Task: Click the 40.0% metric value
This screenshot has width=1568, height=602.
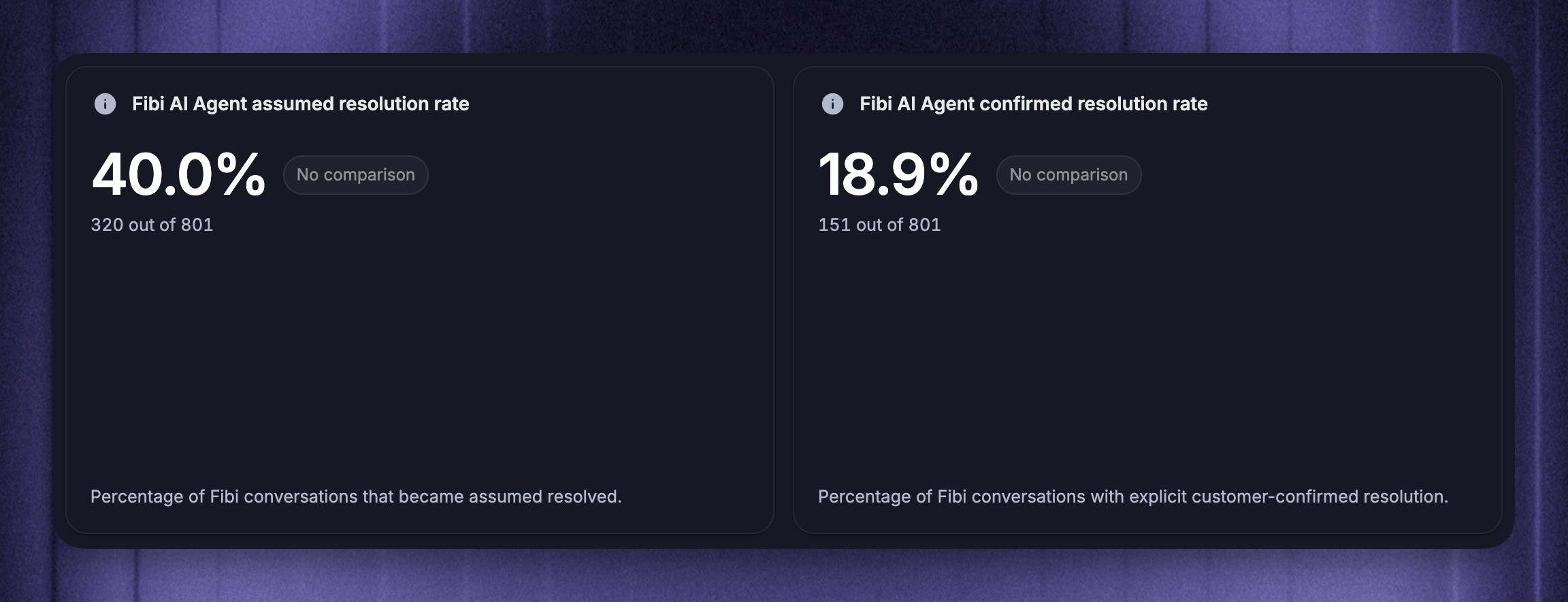Action: tap(178, 175)
